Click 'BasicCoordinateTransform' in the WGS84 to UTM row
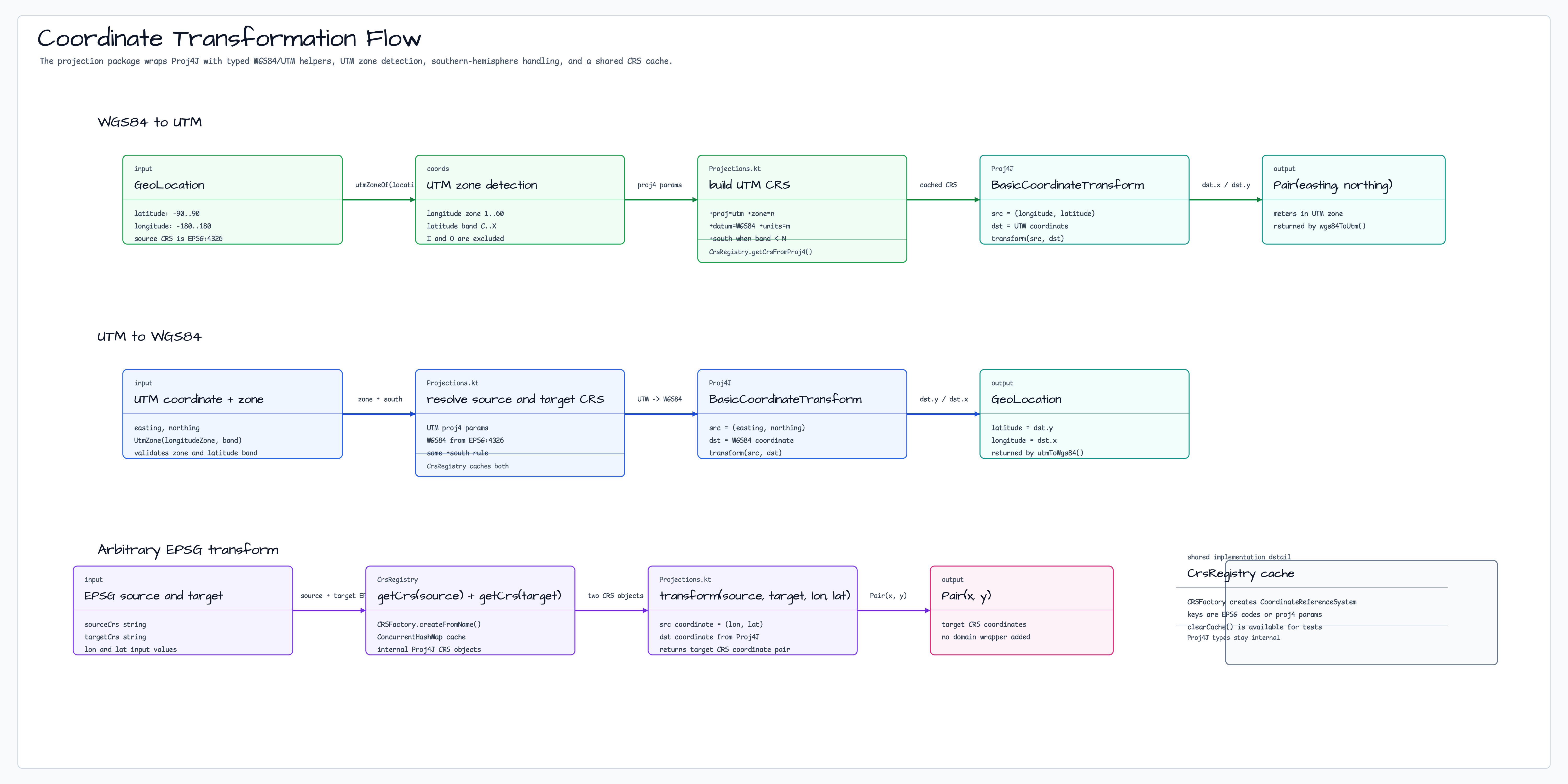Image resolution: width=1568 pixels, height=784 pixels. [x=1068, y=185]
